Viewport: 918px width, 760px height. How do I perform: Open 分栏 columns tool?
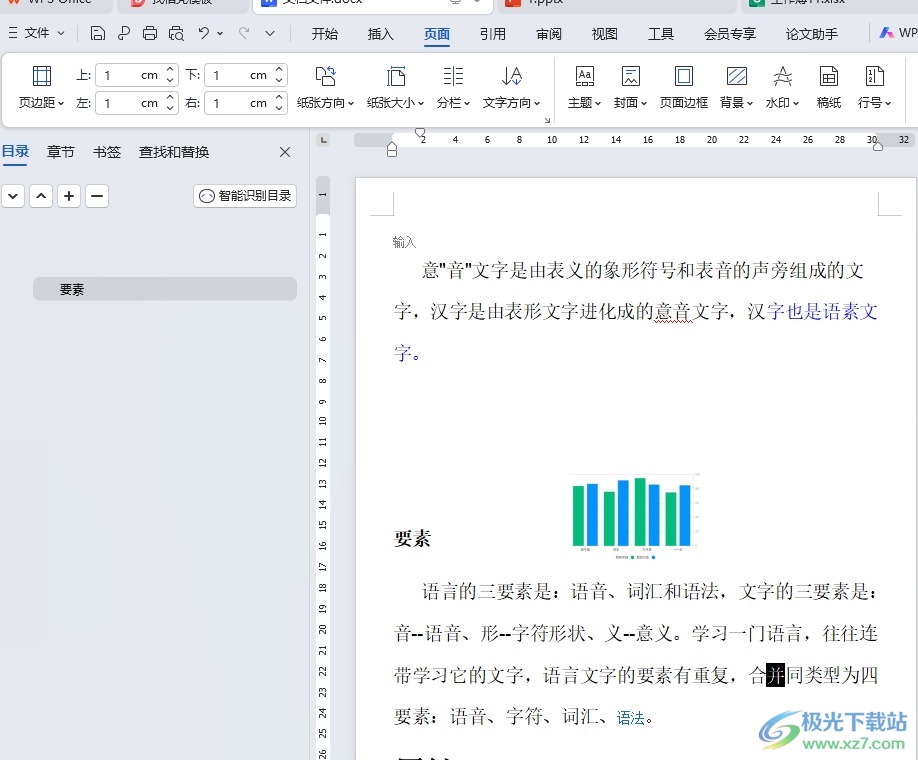pyautogui.click(x=453, y=87)
